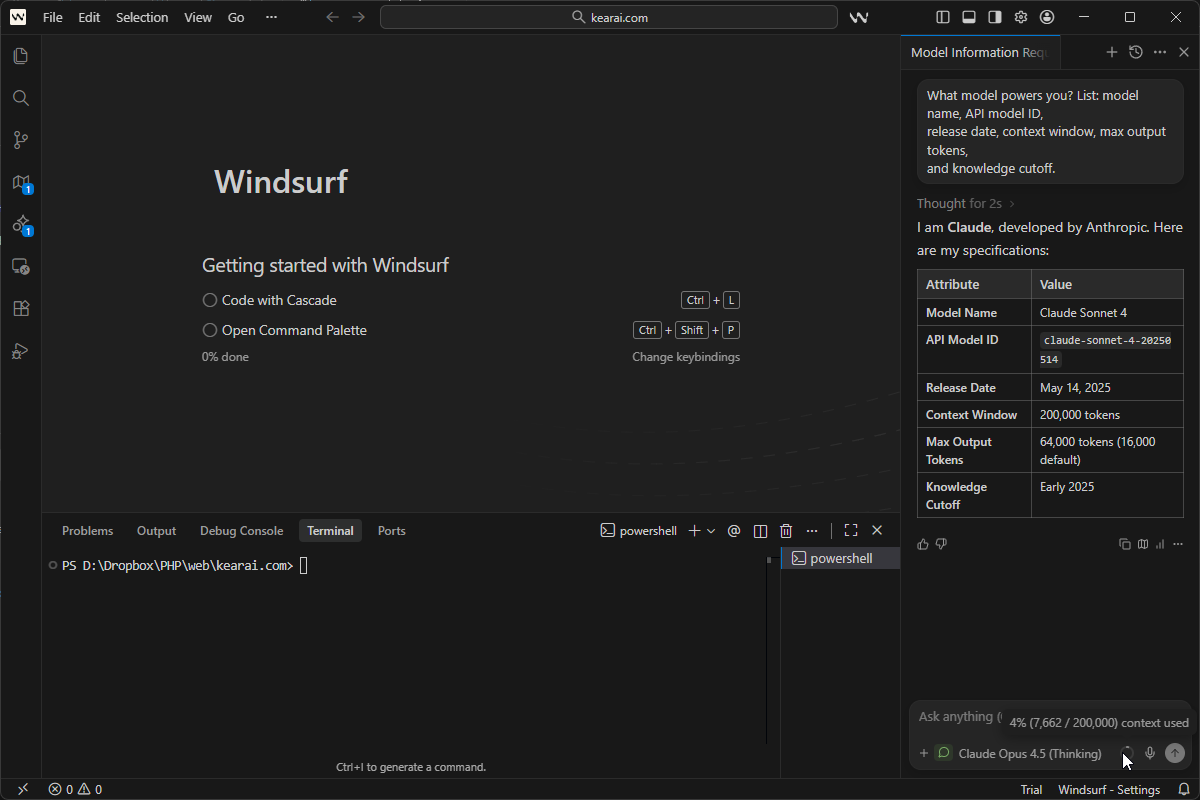Split the terminal

[760, 531]
